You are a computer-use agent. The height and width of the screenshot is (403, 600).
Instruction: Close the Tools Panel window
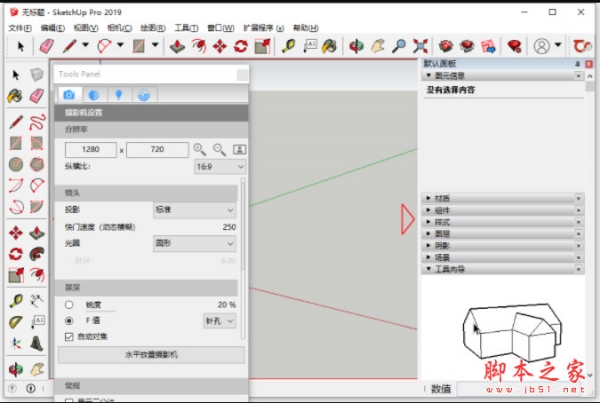click(242, 75)
